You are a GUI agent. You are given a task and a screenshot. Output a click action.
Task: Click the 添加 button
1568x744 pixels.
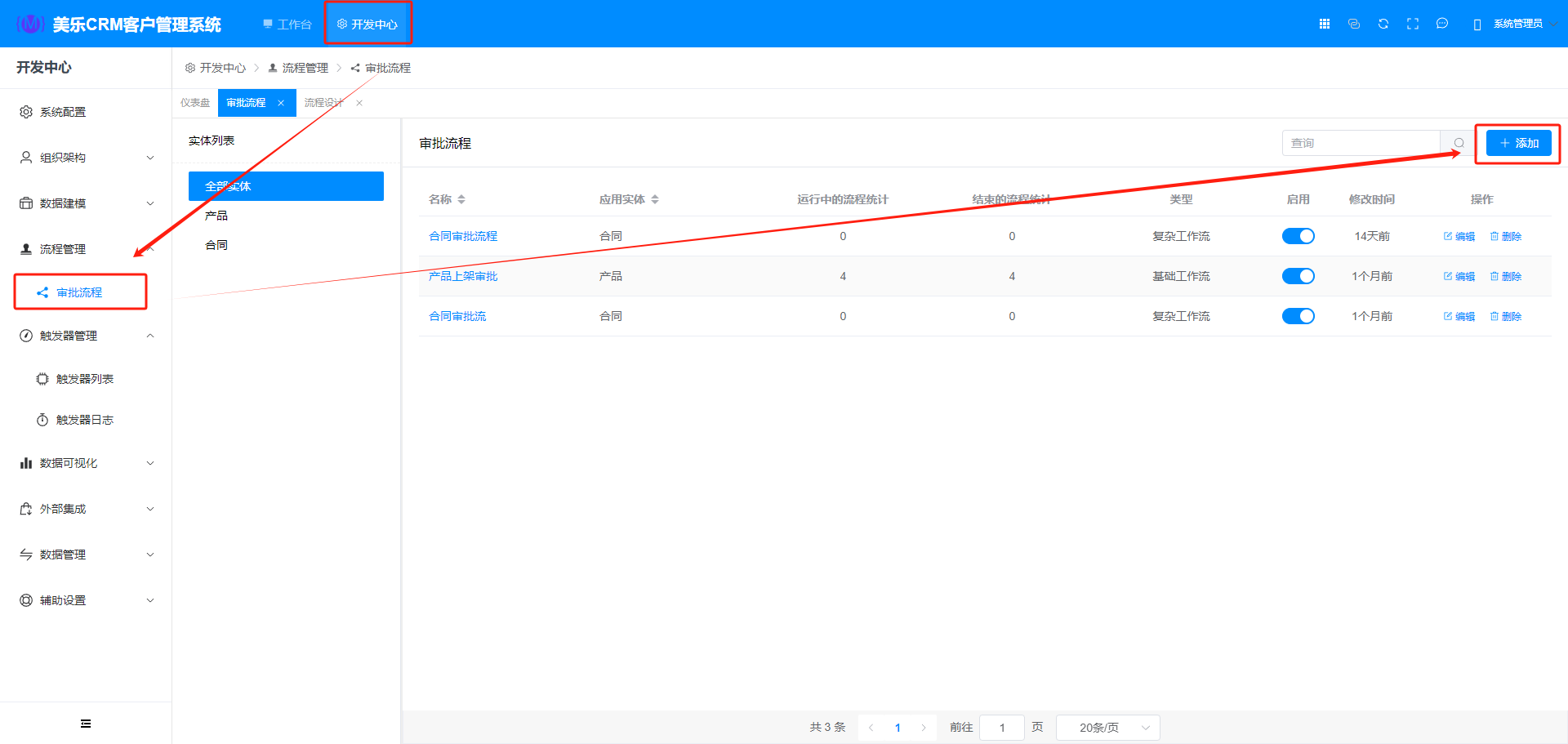click(x=1518, y=143)
